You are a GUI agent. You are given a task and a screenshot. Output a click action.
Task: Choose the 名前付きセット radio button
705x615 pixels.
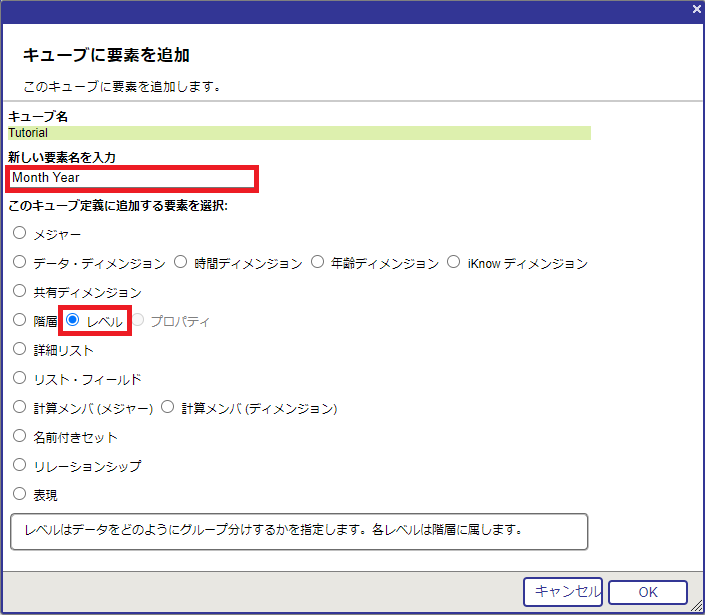tap(20, 437)
